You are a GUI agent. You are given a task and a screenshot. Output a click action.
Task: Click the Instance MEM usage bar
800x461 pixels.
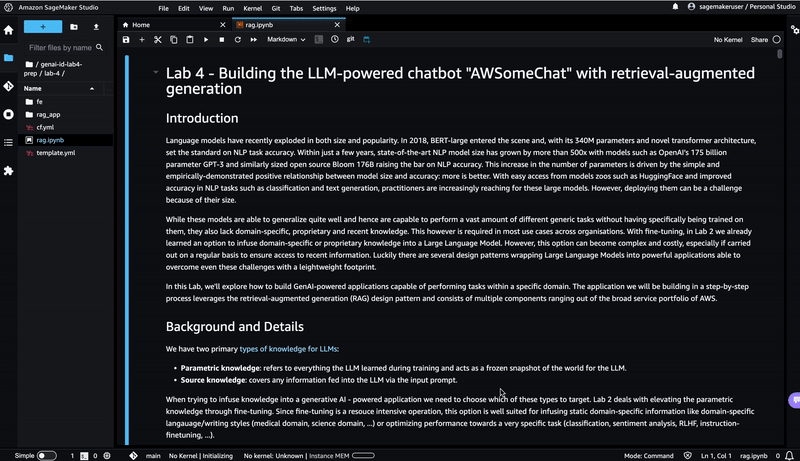[x=363, y=455]
